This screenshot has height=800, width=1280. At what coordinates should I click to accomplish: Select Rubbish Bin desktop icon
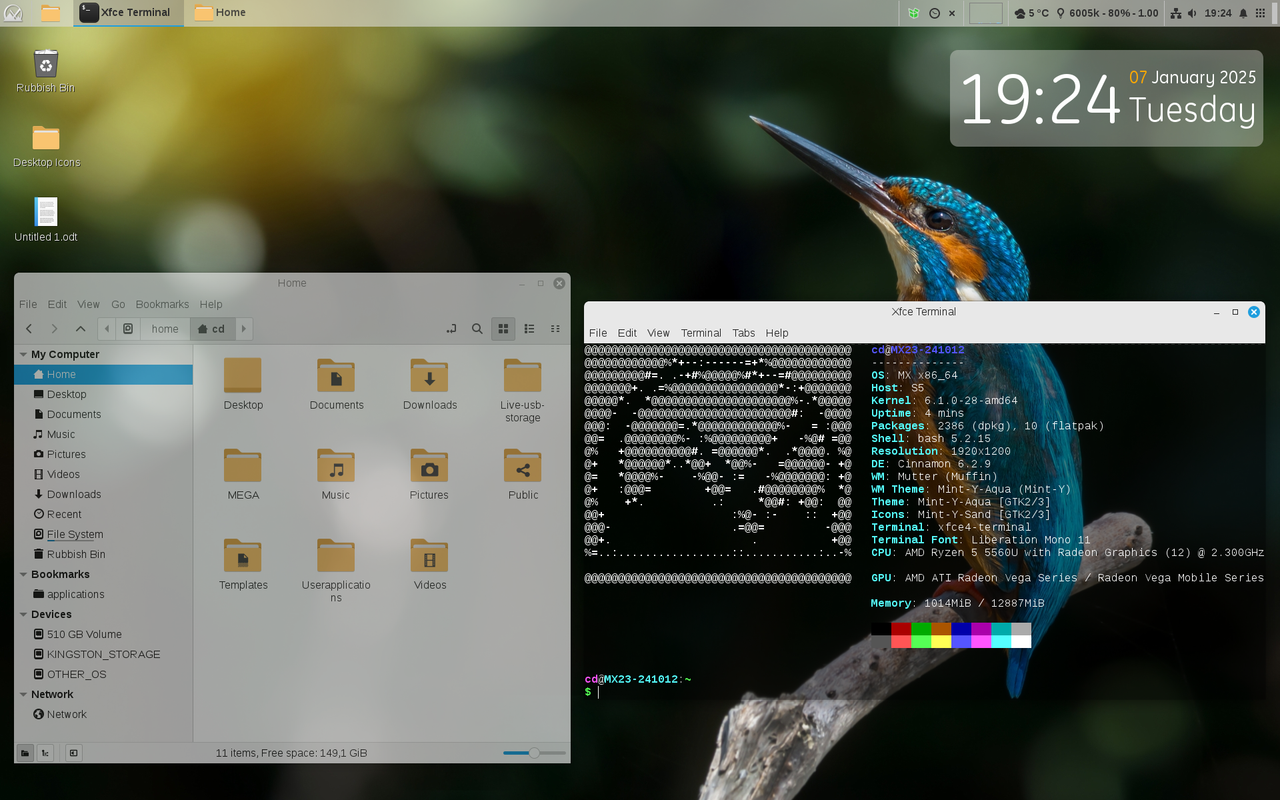[x=45, y=71]
